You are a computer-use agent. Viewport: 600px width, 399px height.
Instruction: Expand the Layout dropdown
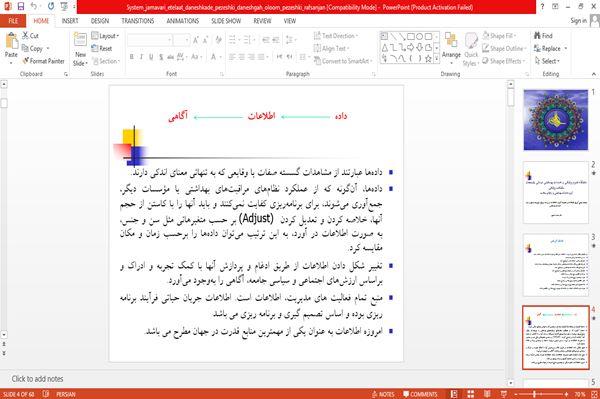(x=105, y=36)
